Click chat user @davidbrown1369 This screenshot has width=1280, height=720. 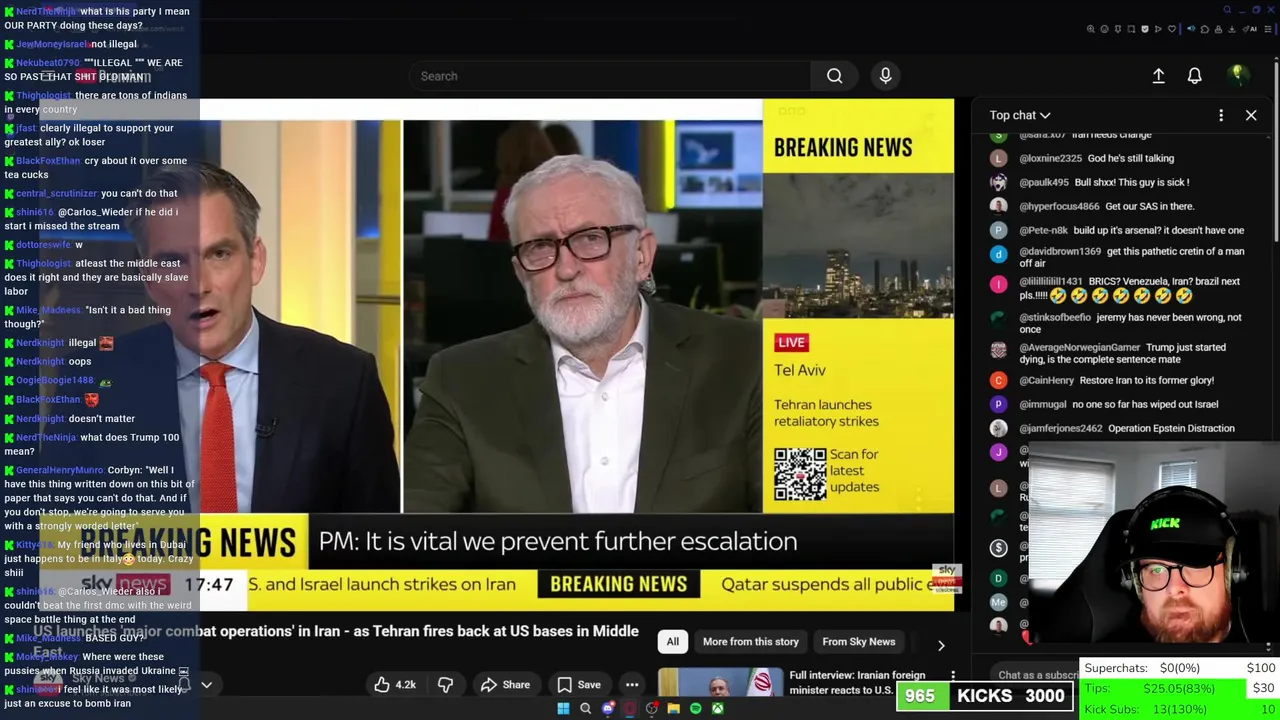1060,252
